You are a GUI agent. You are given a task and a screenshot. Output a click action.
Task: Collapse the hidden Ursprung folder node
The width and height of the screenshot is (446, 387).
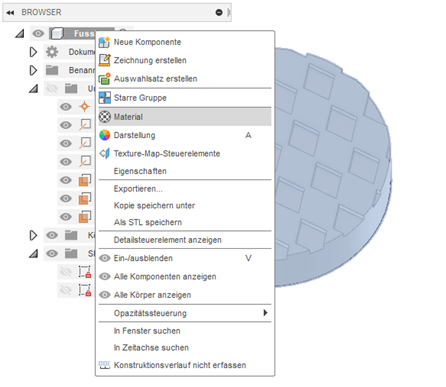[33, 89]
